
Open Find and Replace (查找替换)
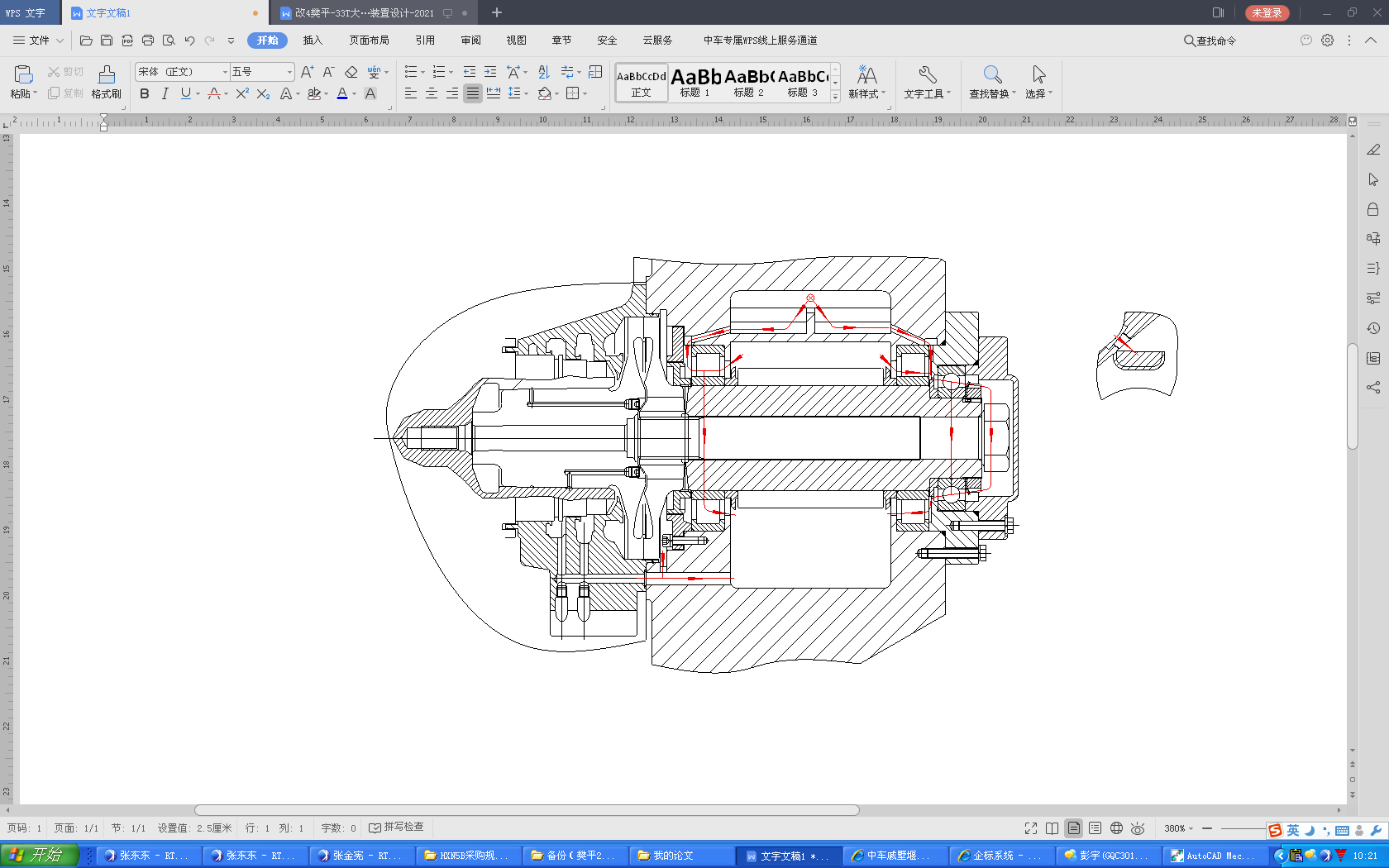[x=992, y=82]
